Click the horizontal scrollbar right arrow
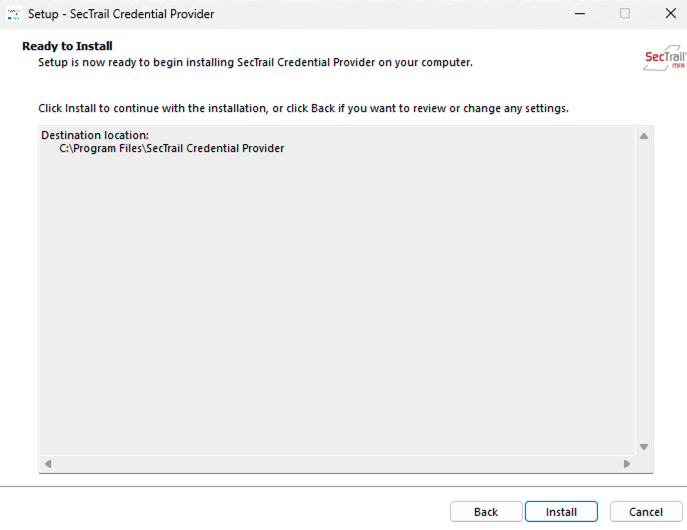 pyautogui.click(x=627, y=464)
